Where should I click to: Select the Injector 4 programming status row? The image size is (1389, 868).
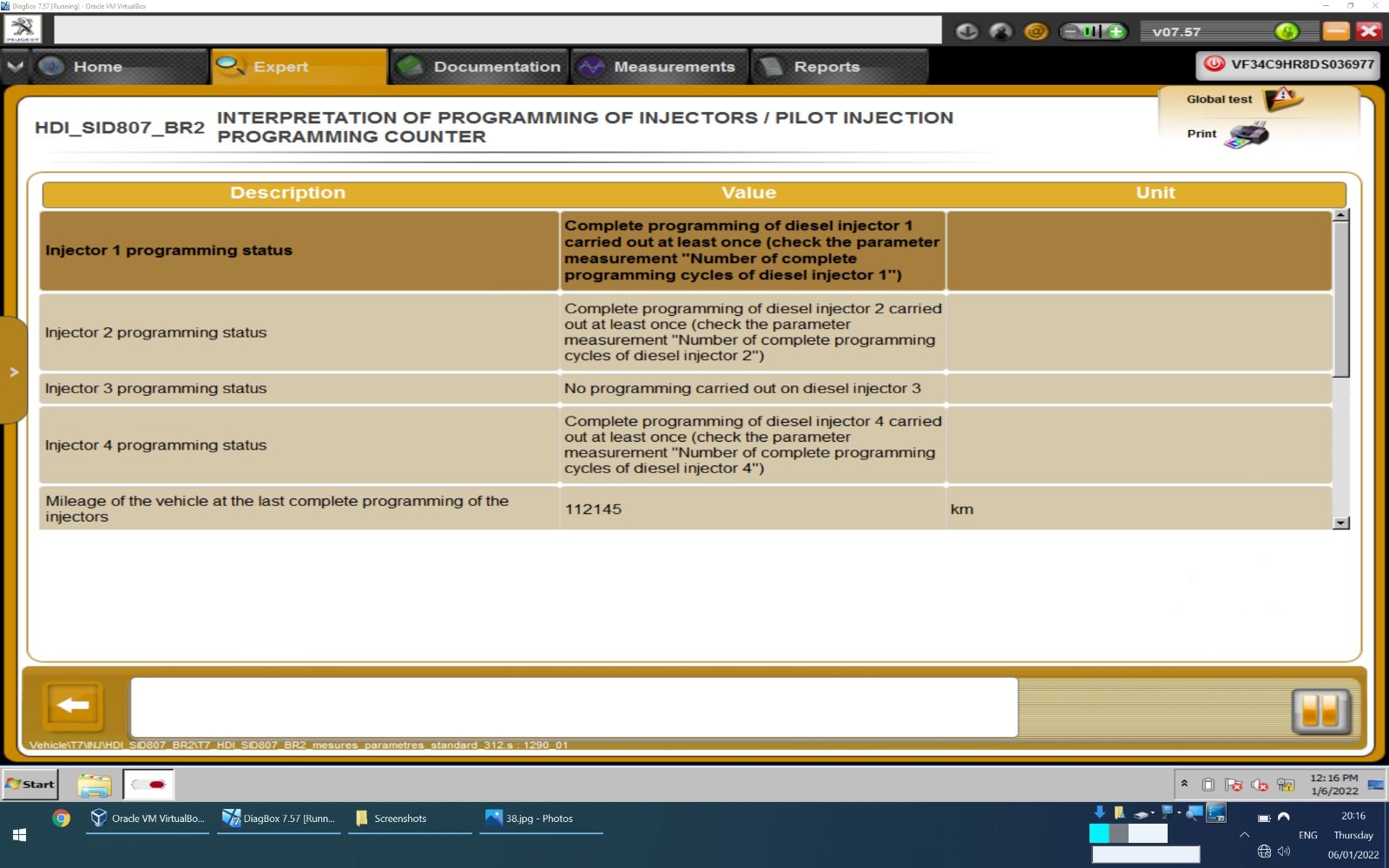[x=686, y=445]
